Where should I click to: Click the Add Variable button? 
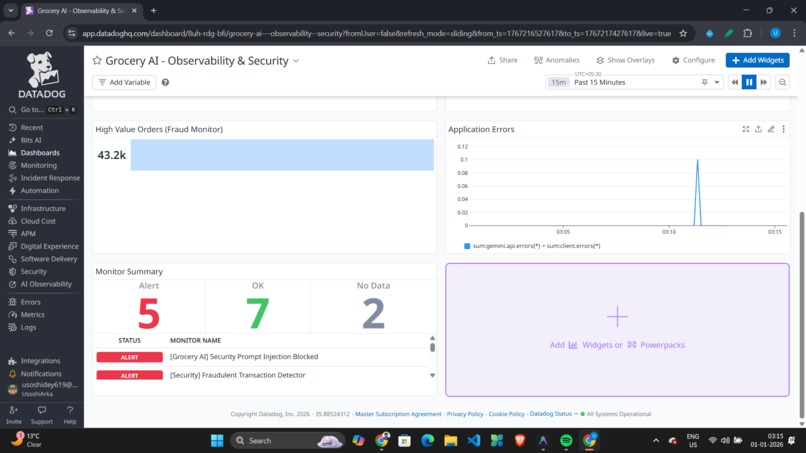pyautogui.click(x=124, y=82)
